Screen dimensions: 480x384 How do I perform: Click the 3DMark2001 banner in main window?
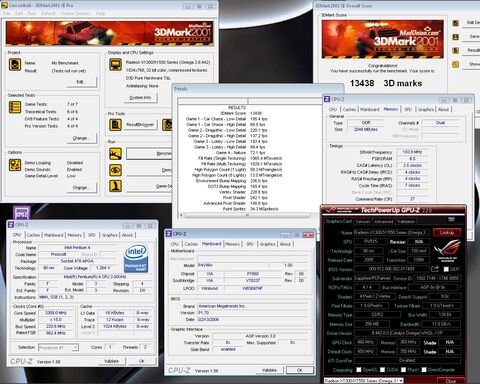click(110, 33)
